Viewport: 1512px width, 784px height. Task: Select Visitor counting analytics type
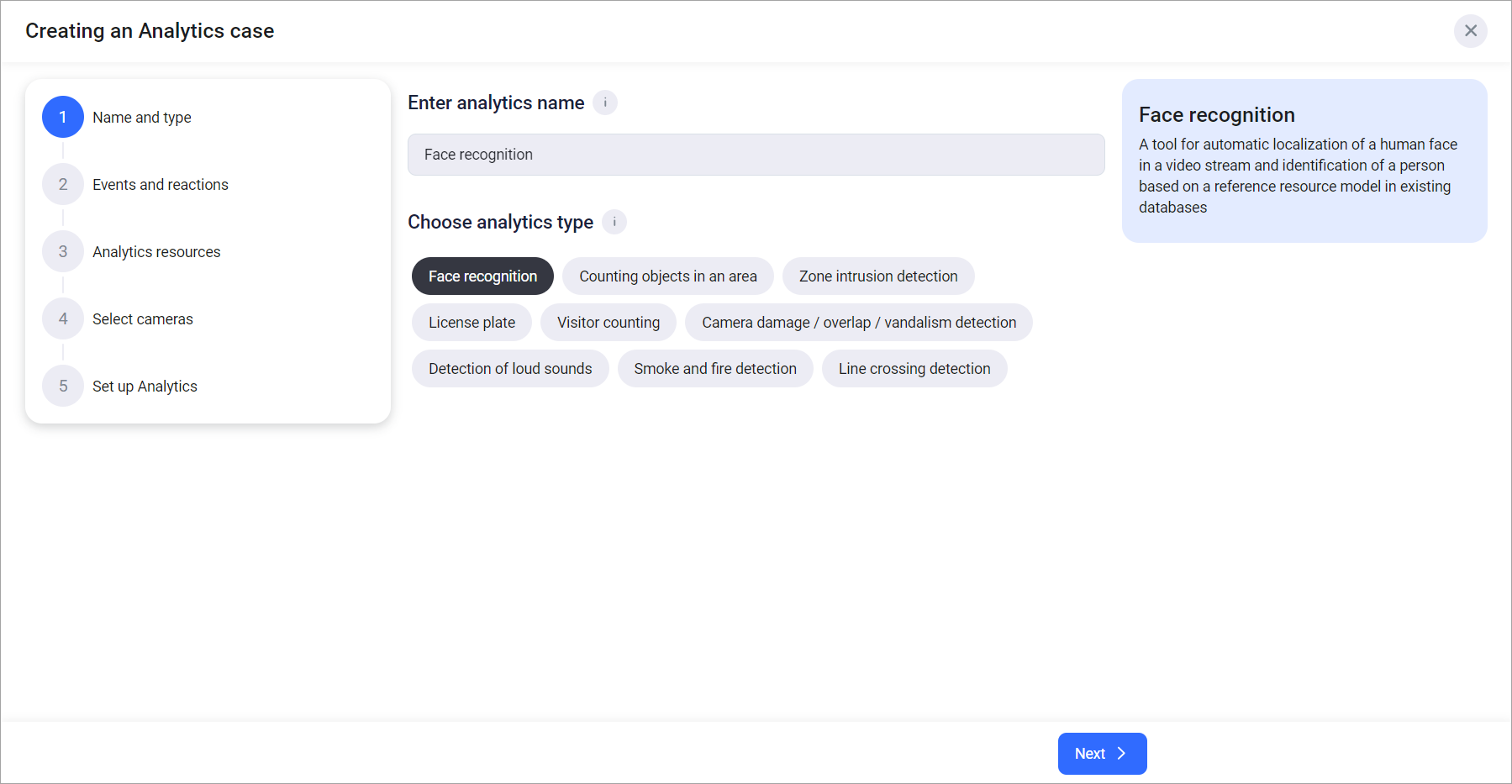click(x=608, y=323)
